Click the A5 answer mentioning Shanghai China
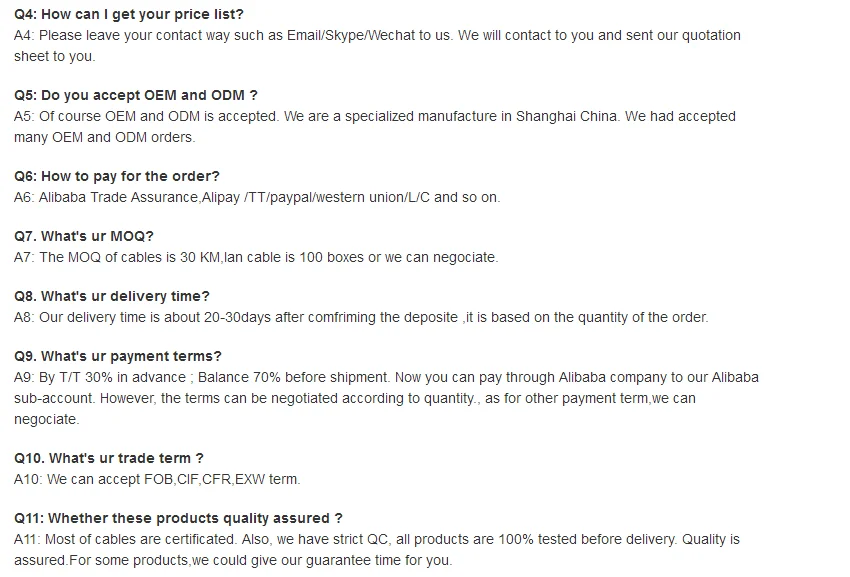Viewport: 850px width, 577px height. pos(374,116)
